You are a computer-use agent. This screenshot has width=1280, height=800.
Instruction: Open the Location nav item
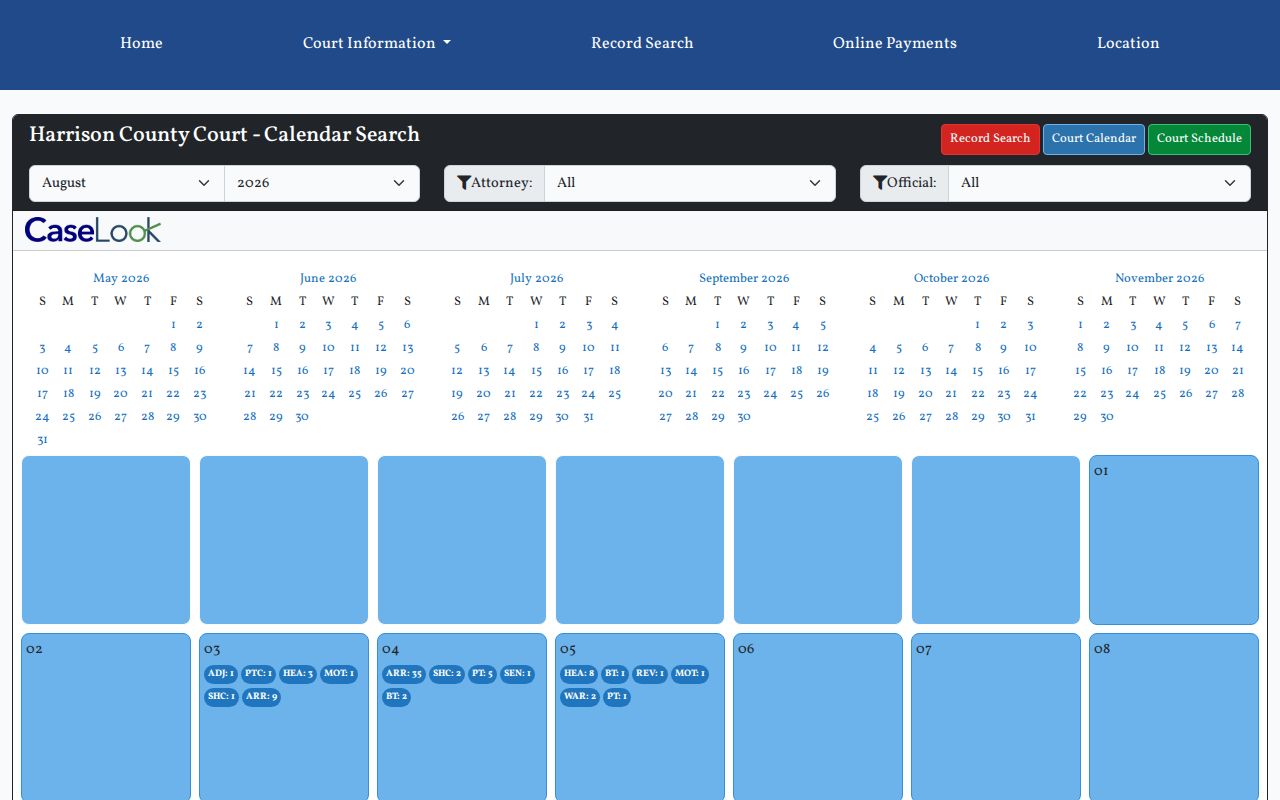click(1128, 43)
